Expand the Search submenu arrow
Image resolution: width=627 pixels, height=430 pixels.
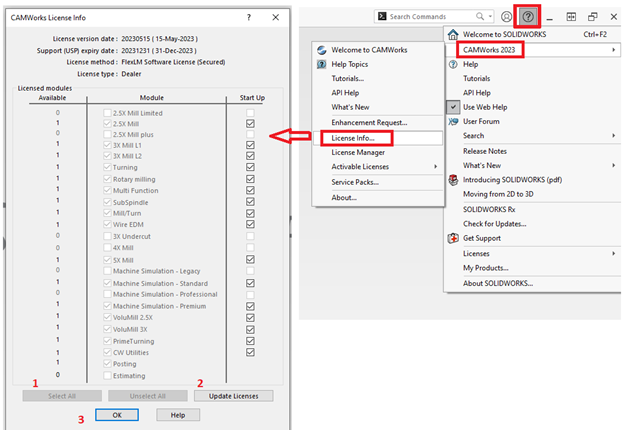tap(613, 136)
